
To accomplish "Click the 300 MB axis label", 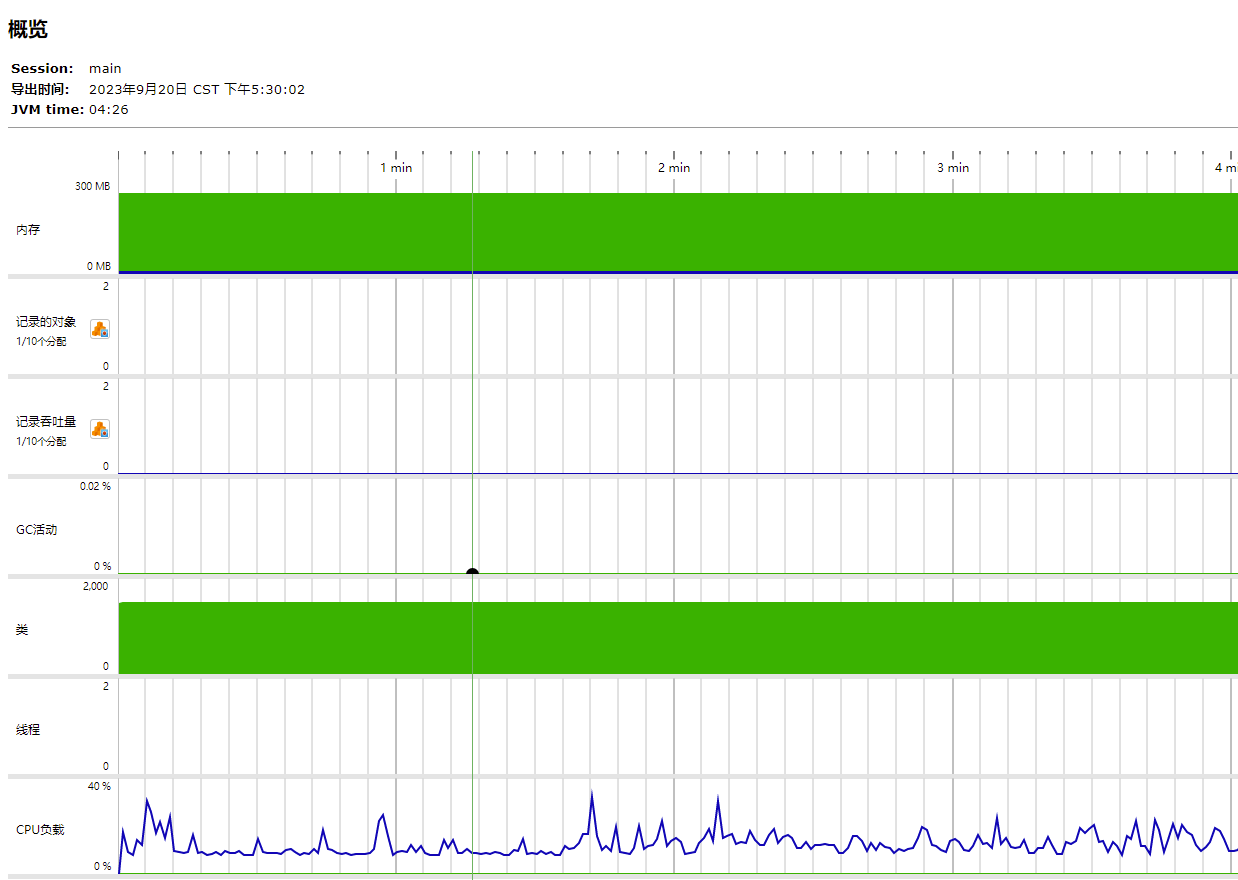I will pos(93,187).
